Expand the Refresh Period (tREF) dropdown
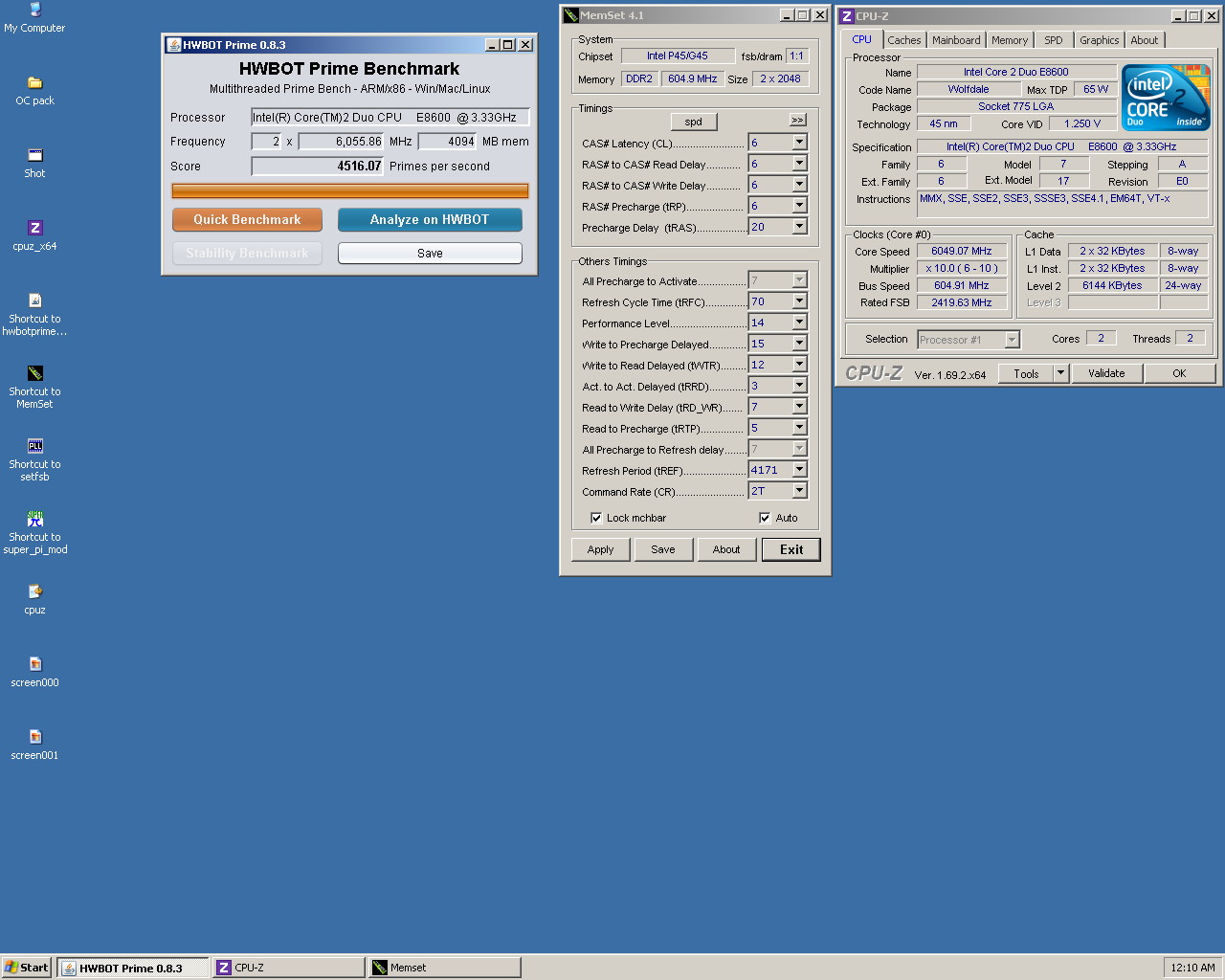1225x980 pixels. [x=799, y=470]
